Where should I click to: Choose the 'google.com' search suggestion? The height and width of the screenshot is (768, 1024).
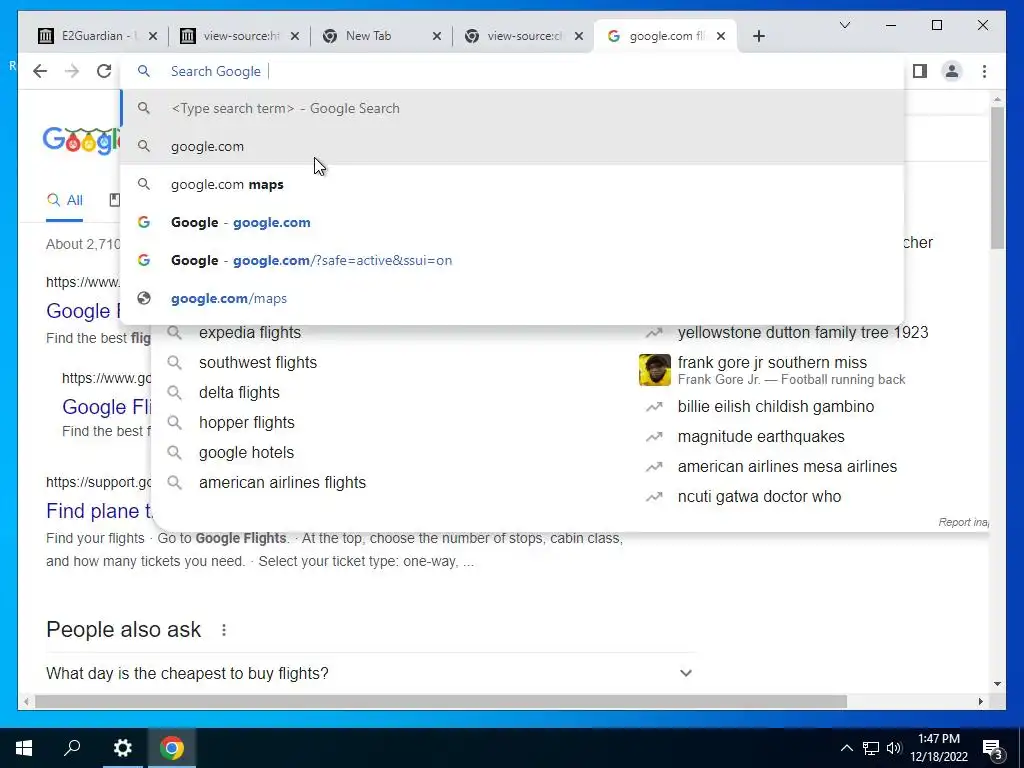513,146
